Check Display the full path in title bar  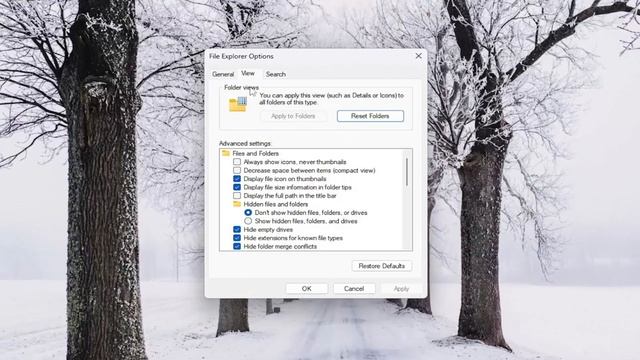coord(237,196)
